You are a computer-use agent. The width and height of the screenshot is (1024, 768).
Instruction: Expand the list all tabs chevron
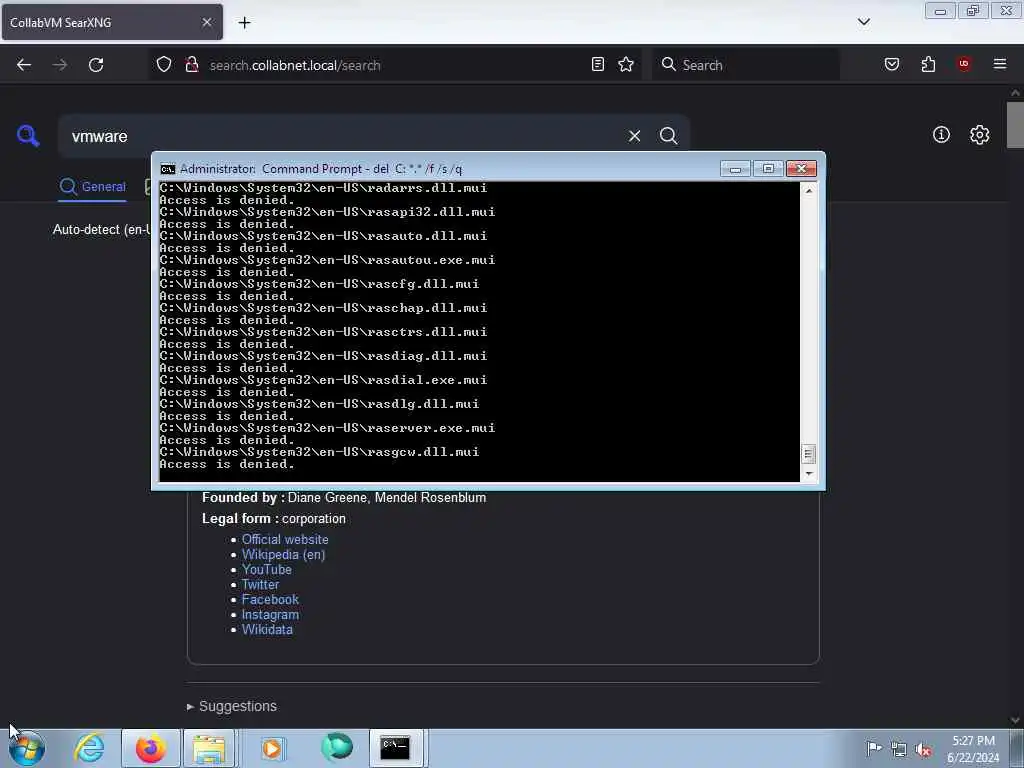point(864,22)
